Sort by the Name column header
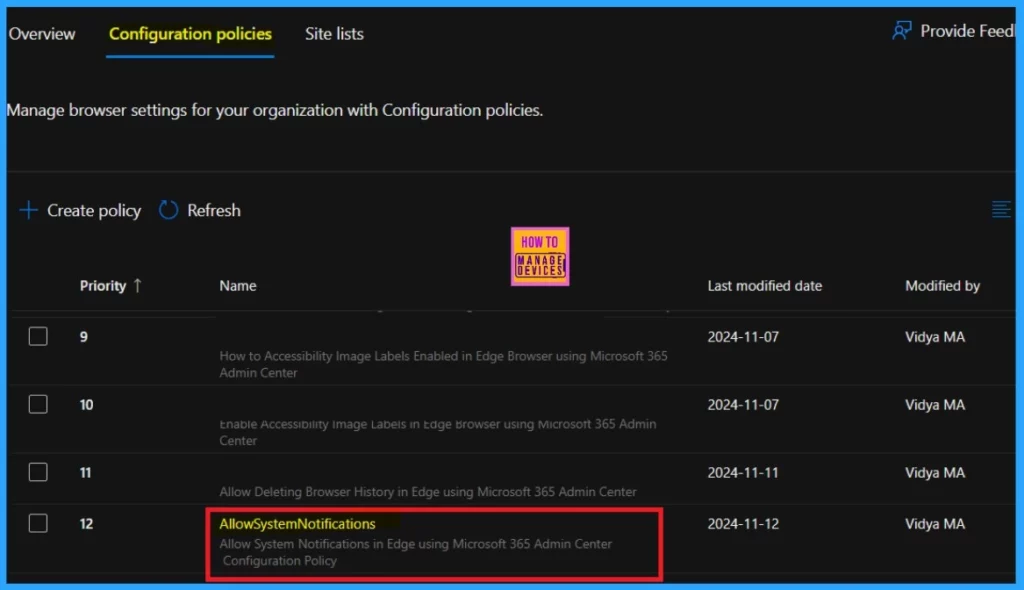1024x590 pixels. pos(238,286)
